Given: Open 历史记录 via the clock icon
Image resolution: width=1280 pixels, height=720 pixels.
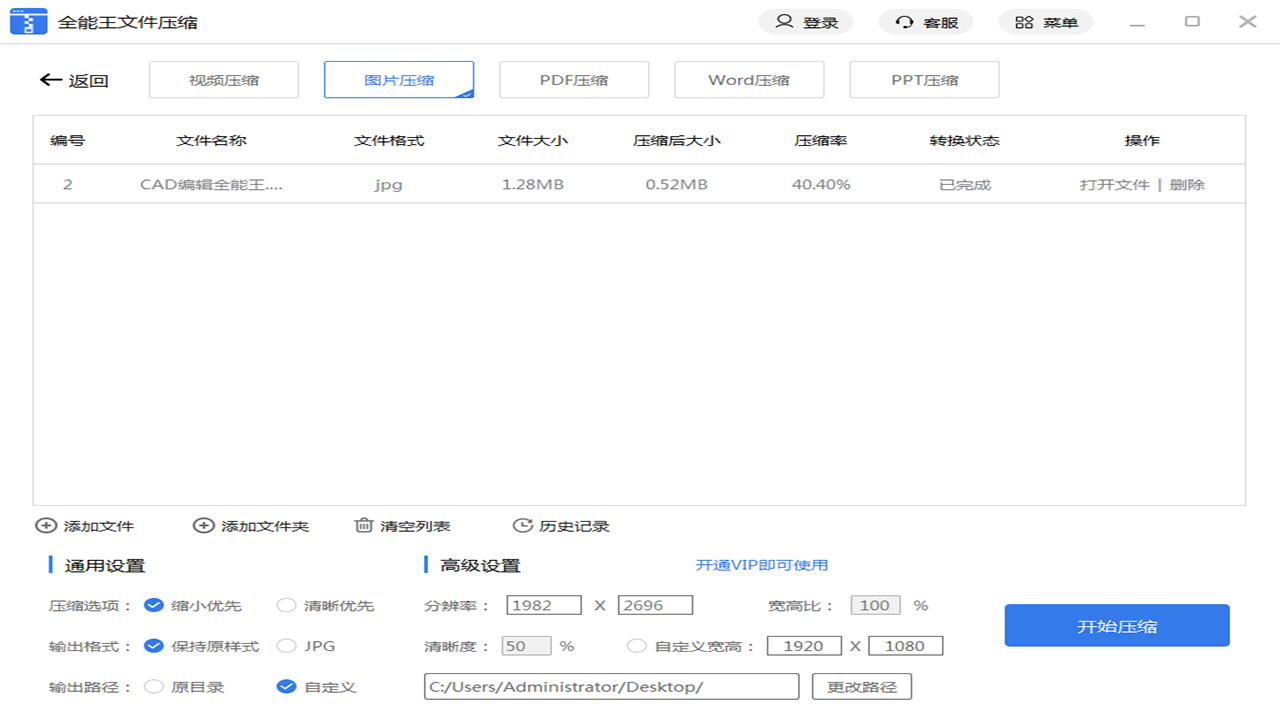Looking at the screenshot, I should click(523, 525).
